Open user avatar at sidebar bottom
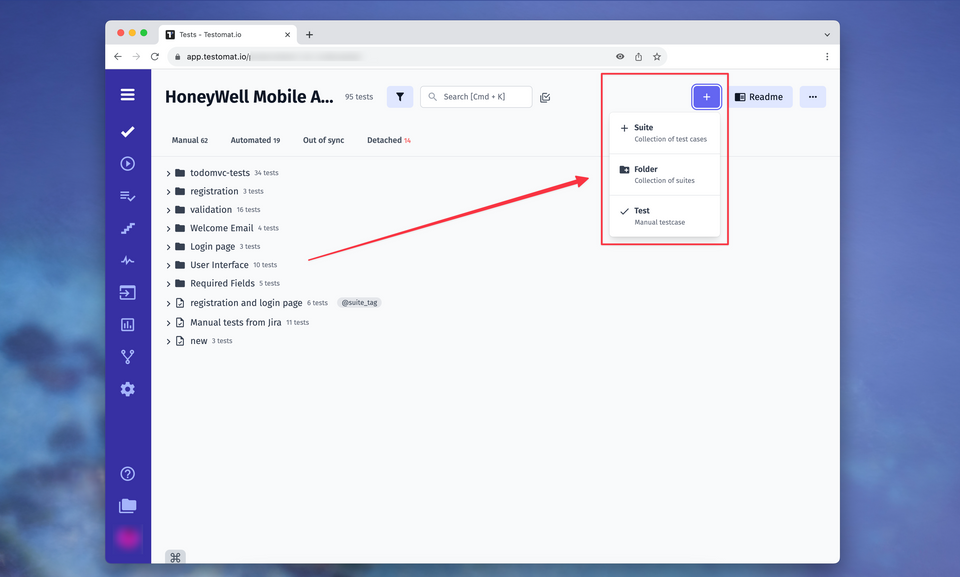The height and width of the screenshot is (577, 960). pyautogui.click(x=127, y=538)
